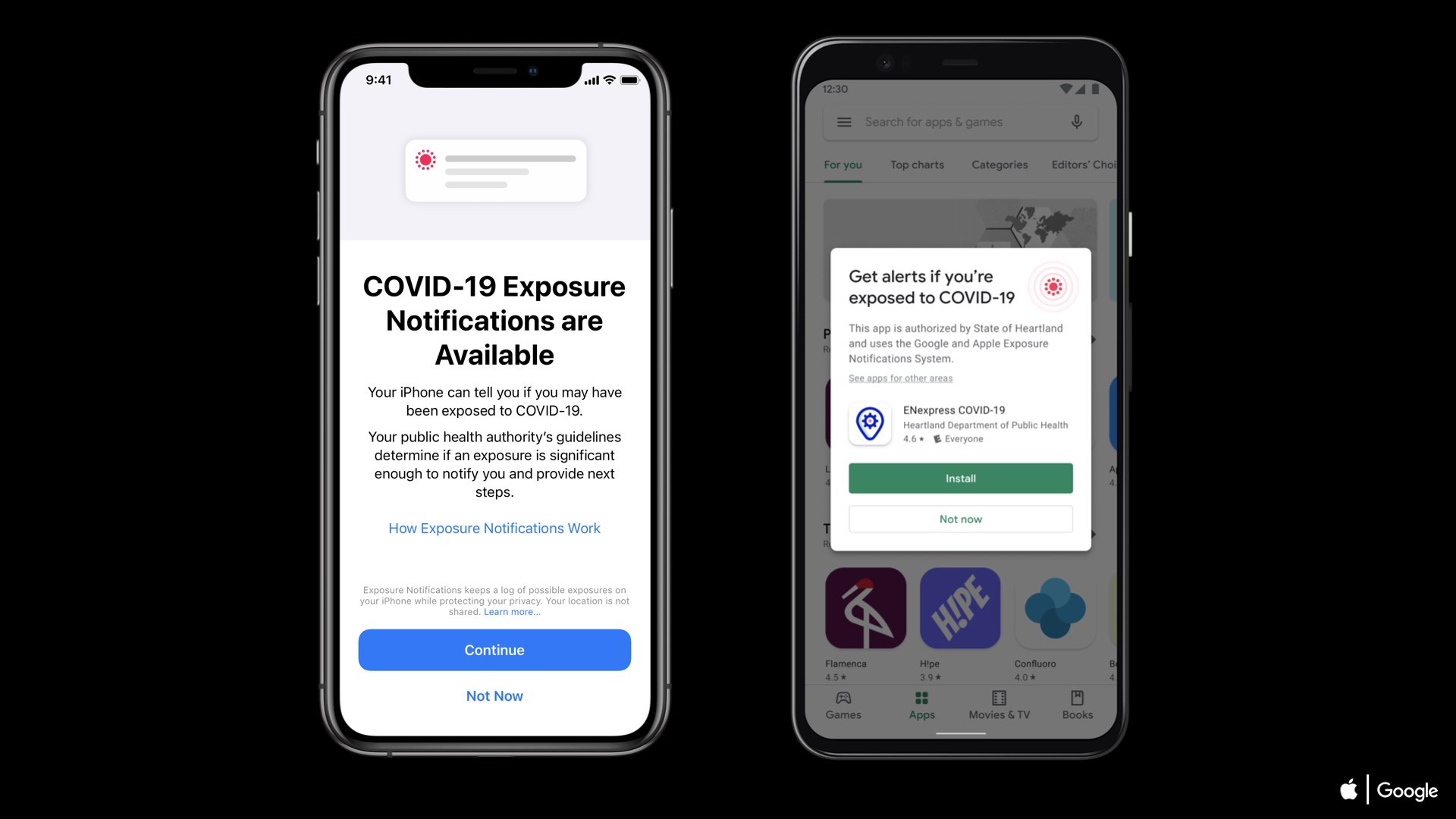
Task: Click the Categories tab in Play Store
Action: coord(998,164)
